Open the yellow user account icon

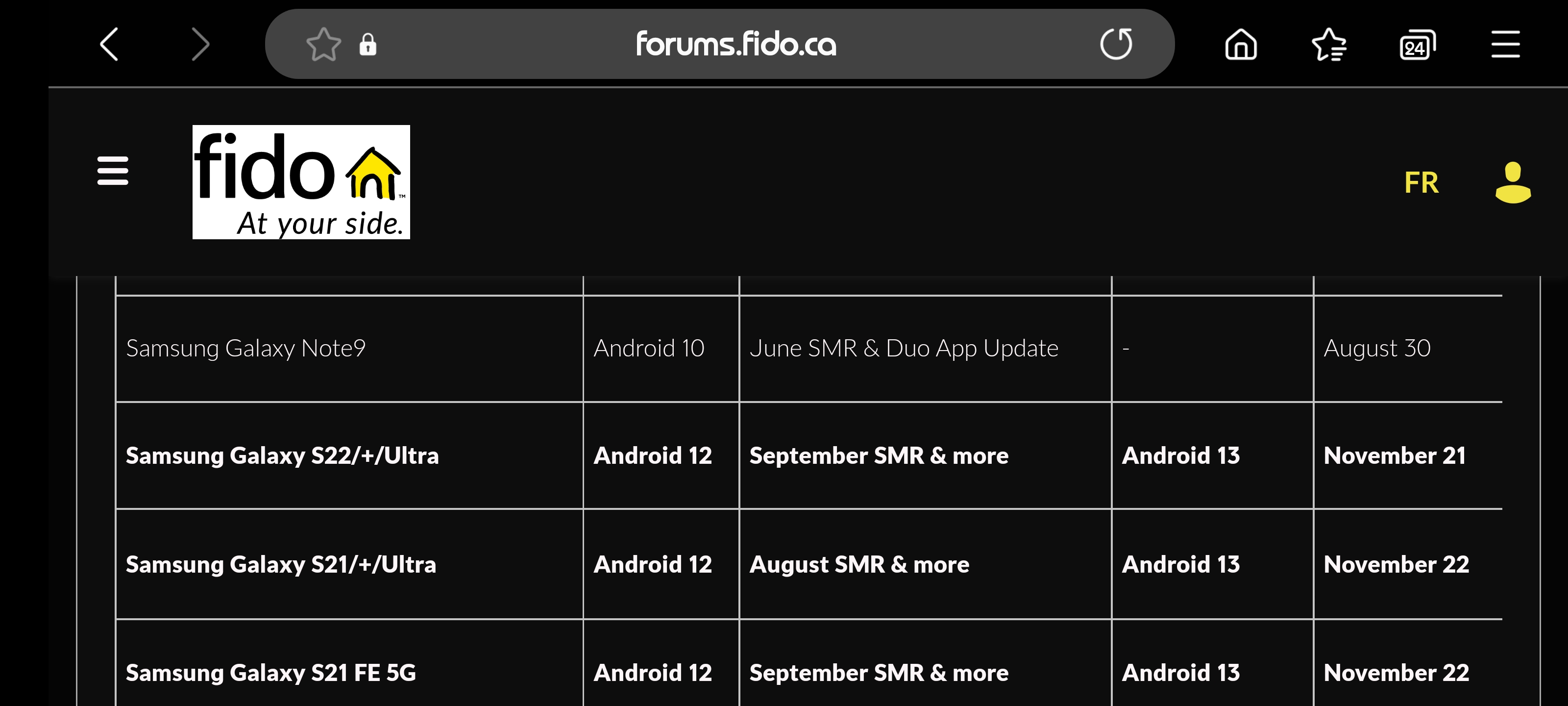click(x=1513, y=181)
